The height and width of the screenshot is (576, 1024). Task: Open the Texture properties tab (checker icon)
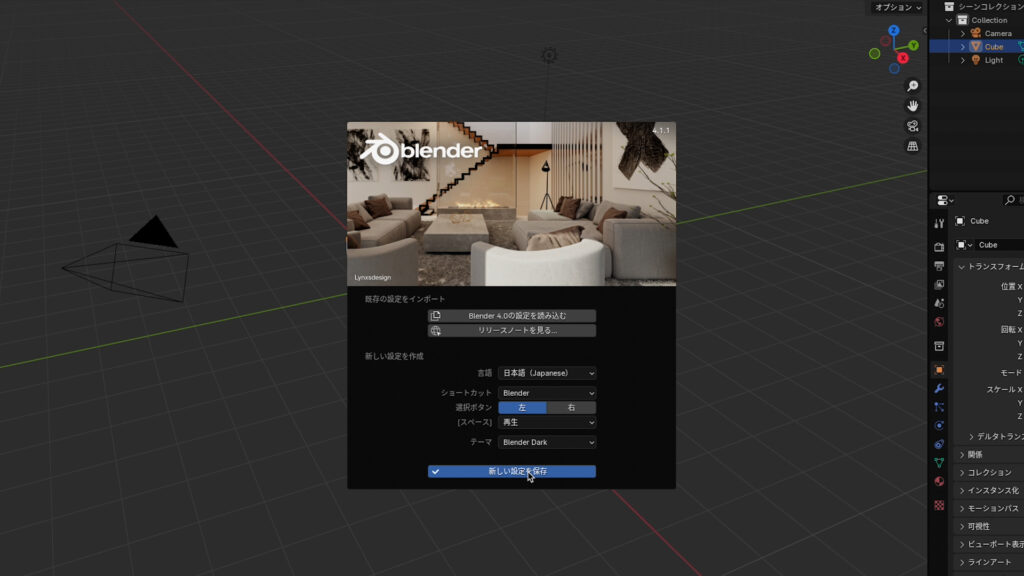click(939, 505)
